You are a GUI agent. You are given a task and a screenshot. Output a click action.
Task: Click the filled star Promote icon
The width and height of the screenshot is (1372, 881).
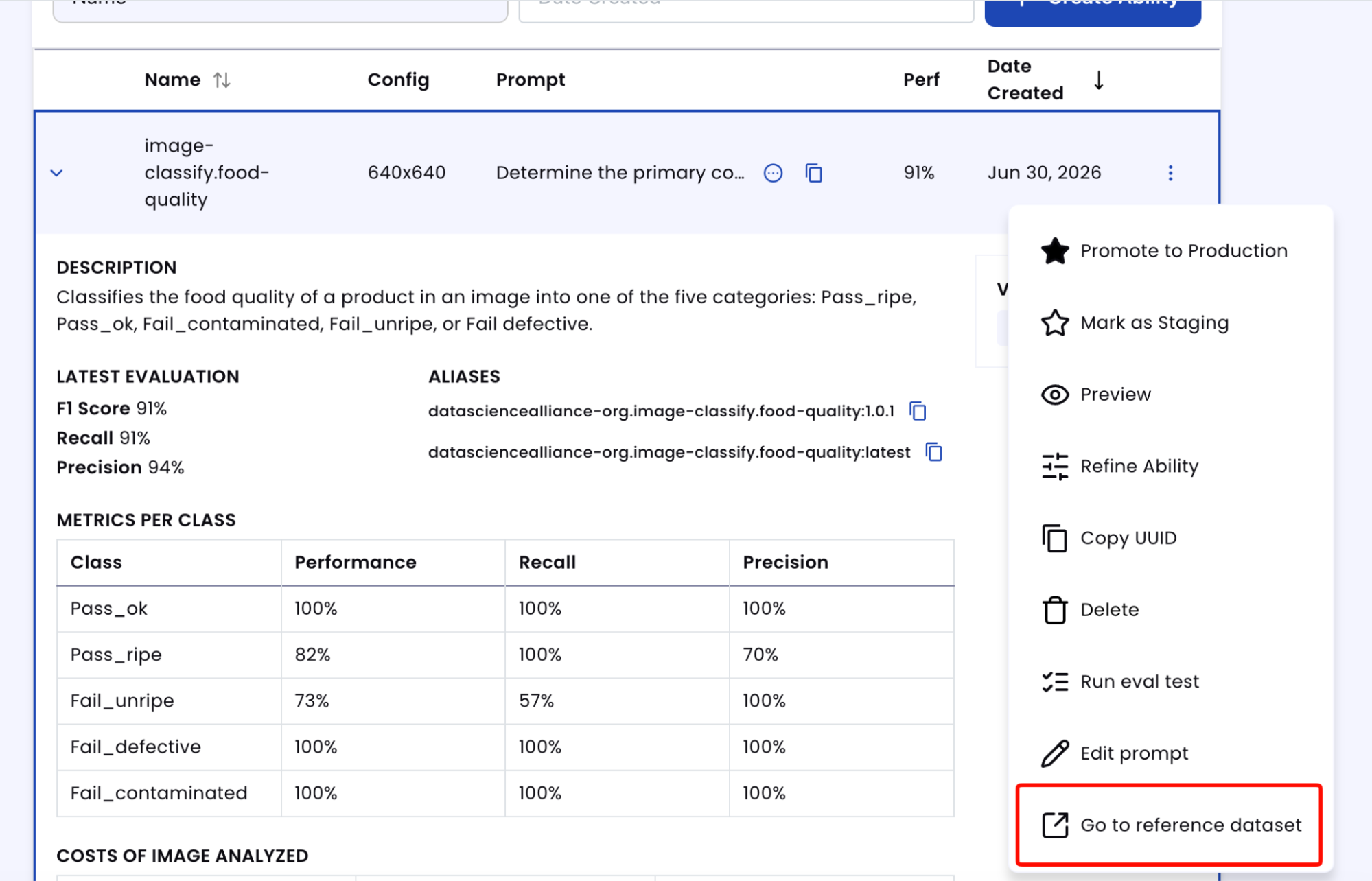click(1055, 251)
